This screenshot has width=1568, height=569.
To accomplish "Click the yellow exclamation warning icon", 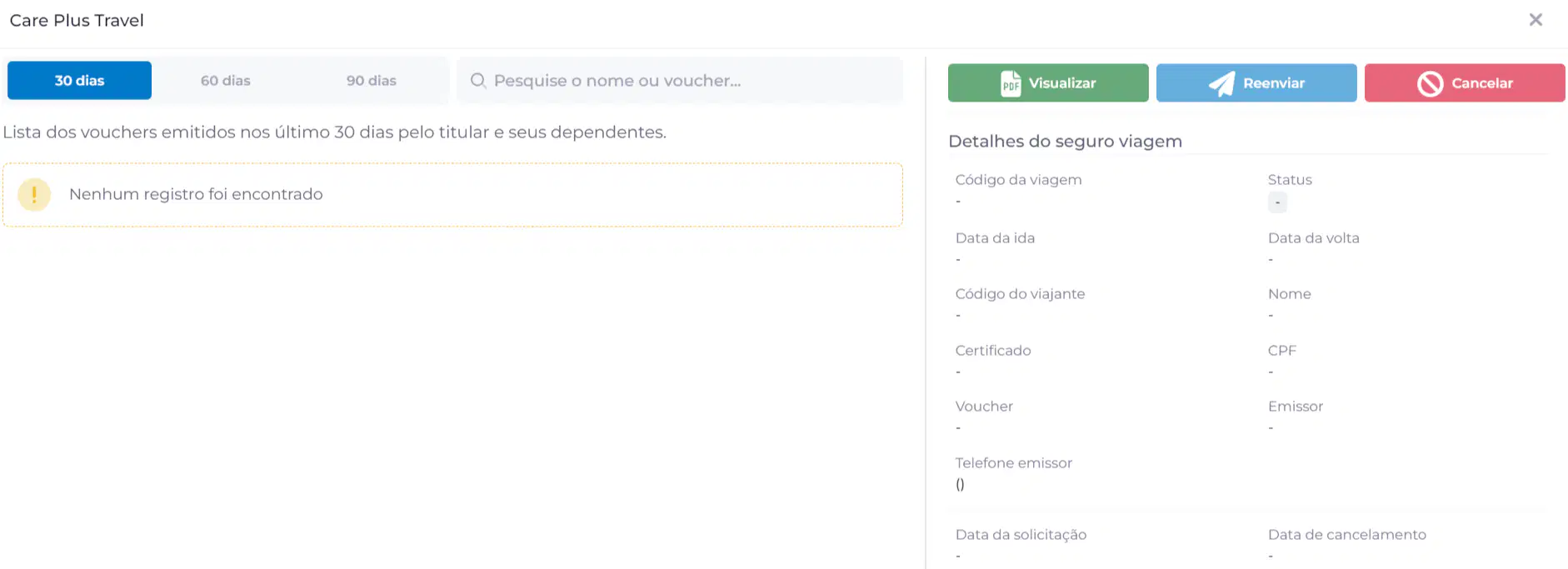I will pyautogui.click(x=34, y=195).
